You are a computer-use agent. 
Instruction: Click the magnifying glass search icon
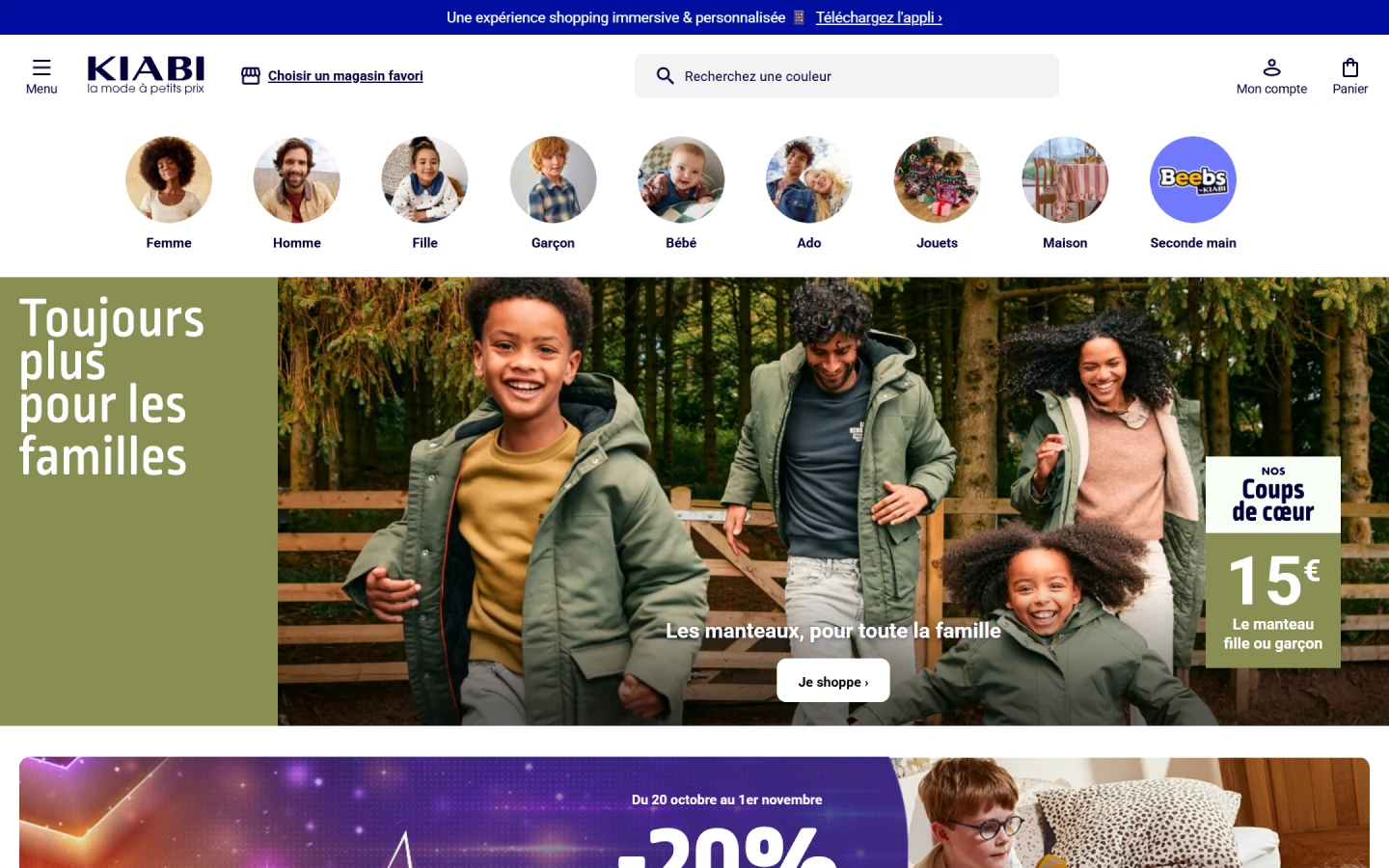(x=665, y=75)
